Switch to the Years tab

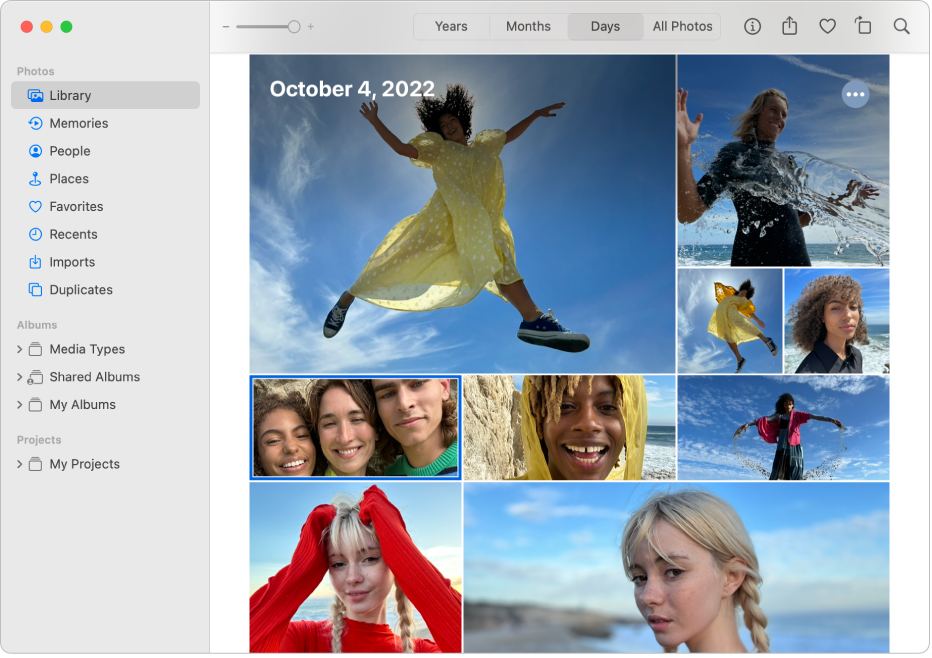[451, 27]
